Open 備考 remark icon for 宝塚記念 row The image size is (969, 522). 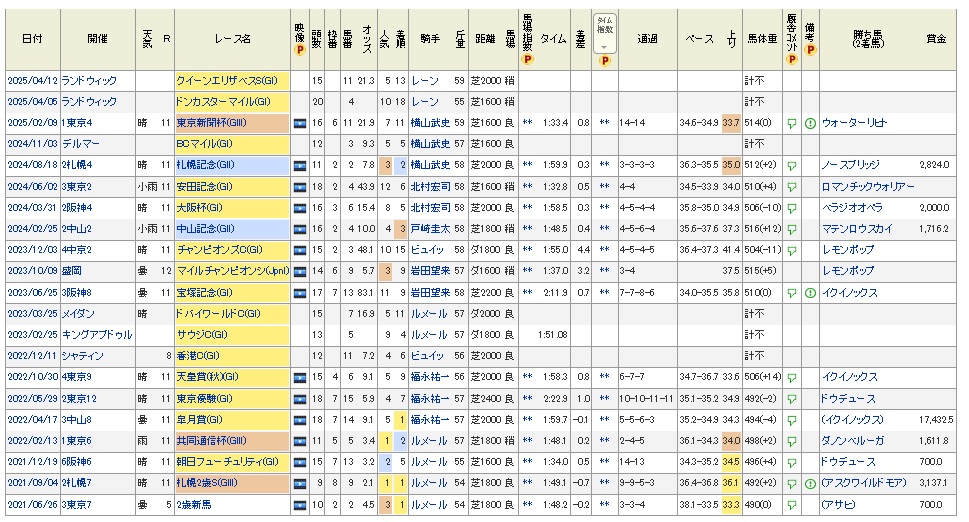point(810,293)
